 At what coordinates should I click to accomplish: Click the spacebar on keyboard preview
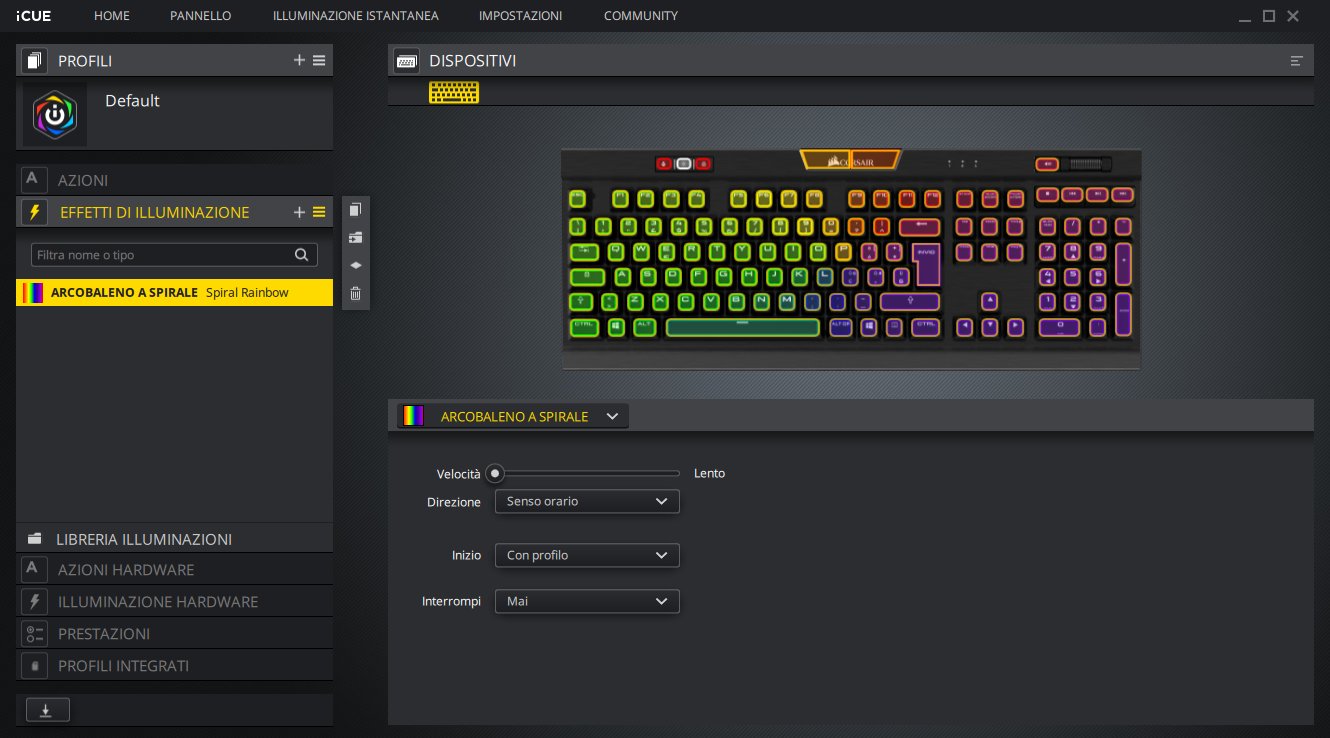point(742,327)
